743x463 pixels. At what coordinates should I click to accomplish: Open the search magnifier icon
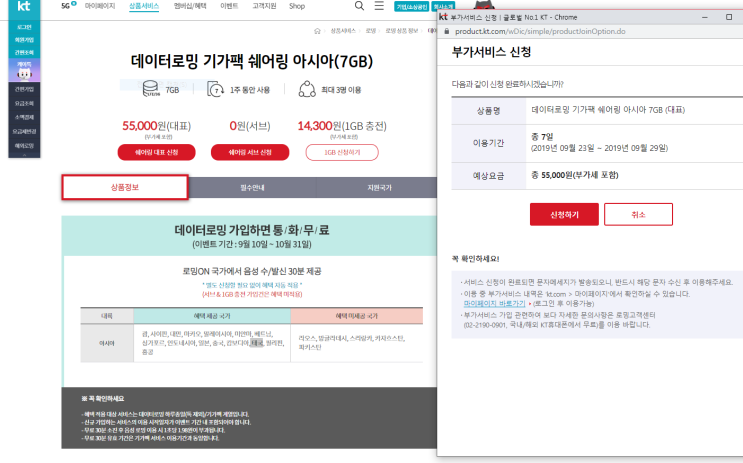pyautogui.click(x=360, y=6)
